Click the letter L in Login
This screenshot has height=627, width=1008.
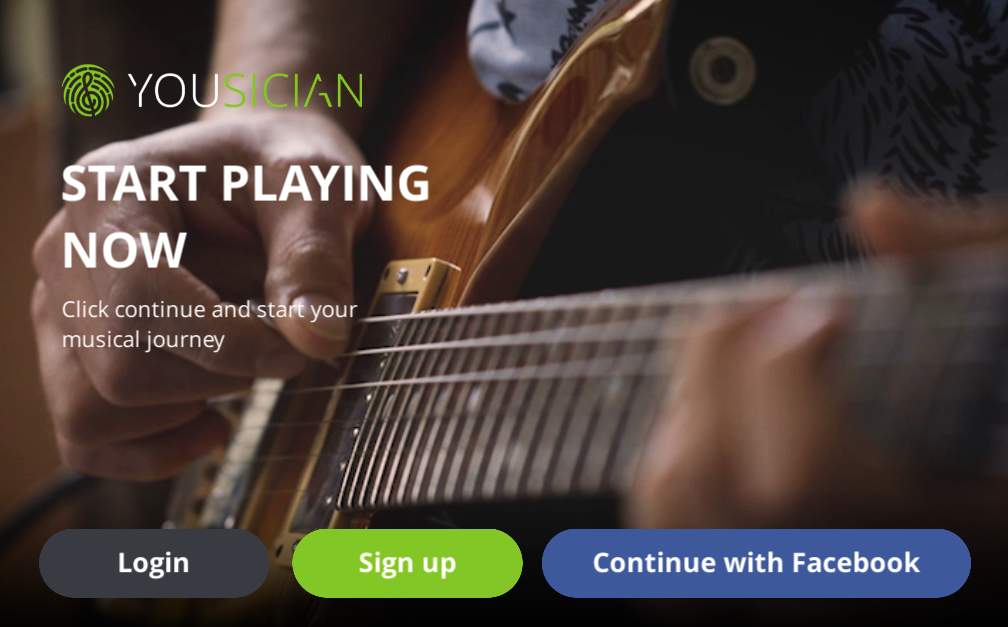pos(123,562)
